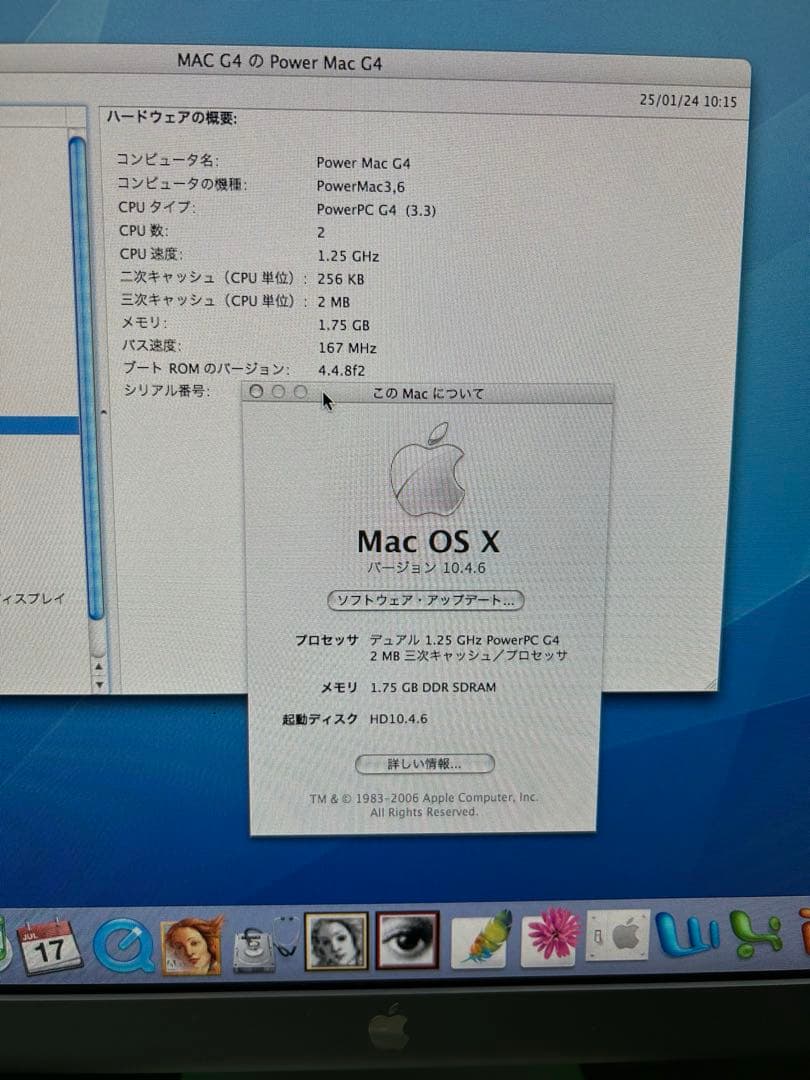Select the eye photograph icon in the Dock
Screen dimensions: 810x1080
pyautogui.click(x=406, y=940)
